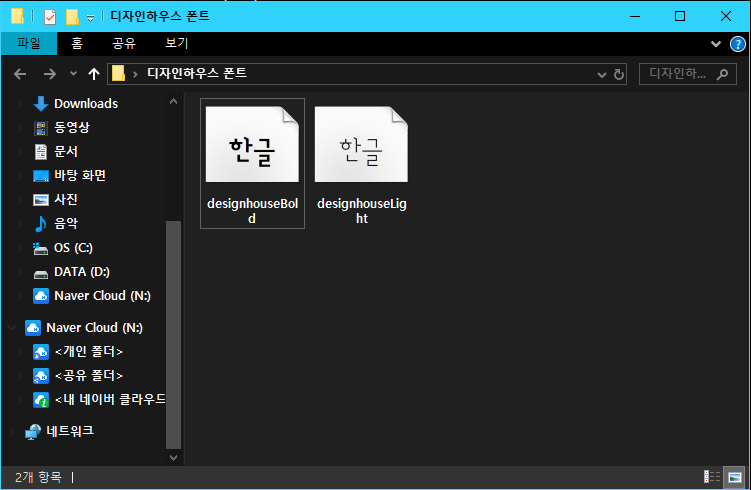Expand the 네트워크 tree node
This screenshot has height=490, width=751.
(11, 432)
